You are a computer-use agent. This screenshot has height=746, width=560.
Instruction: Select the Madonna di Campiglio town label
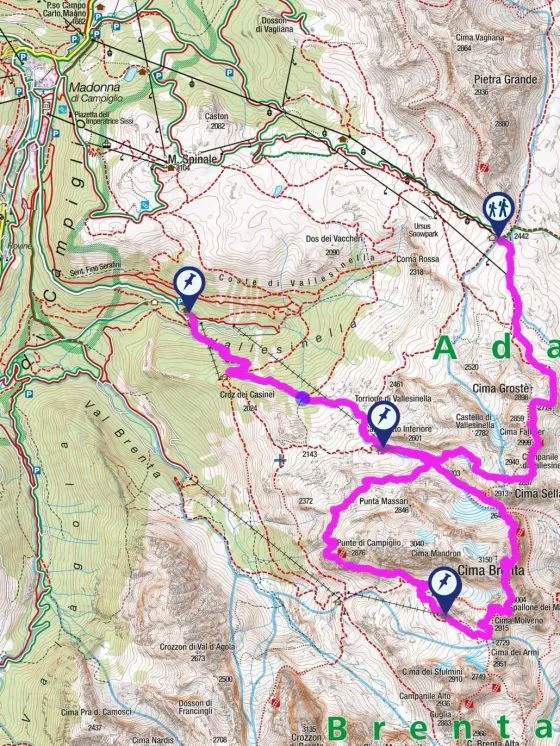coord(94,92)
